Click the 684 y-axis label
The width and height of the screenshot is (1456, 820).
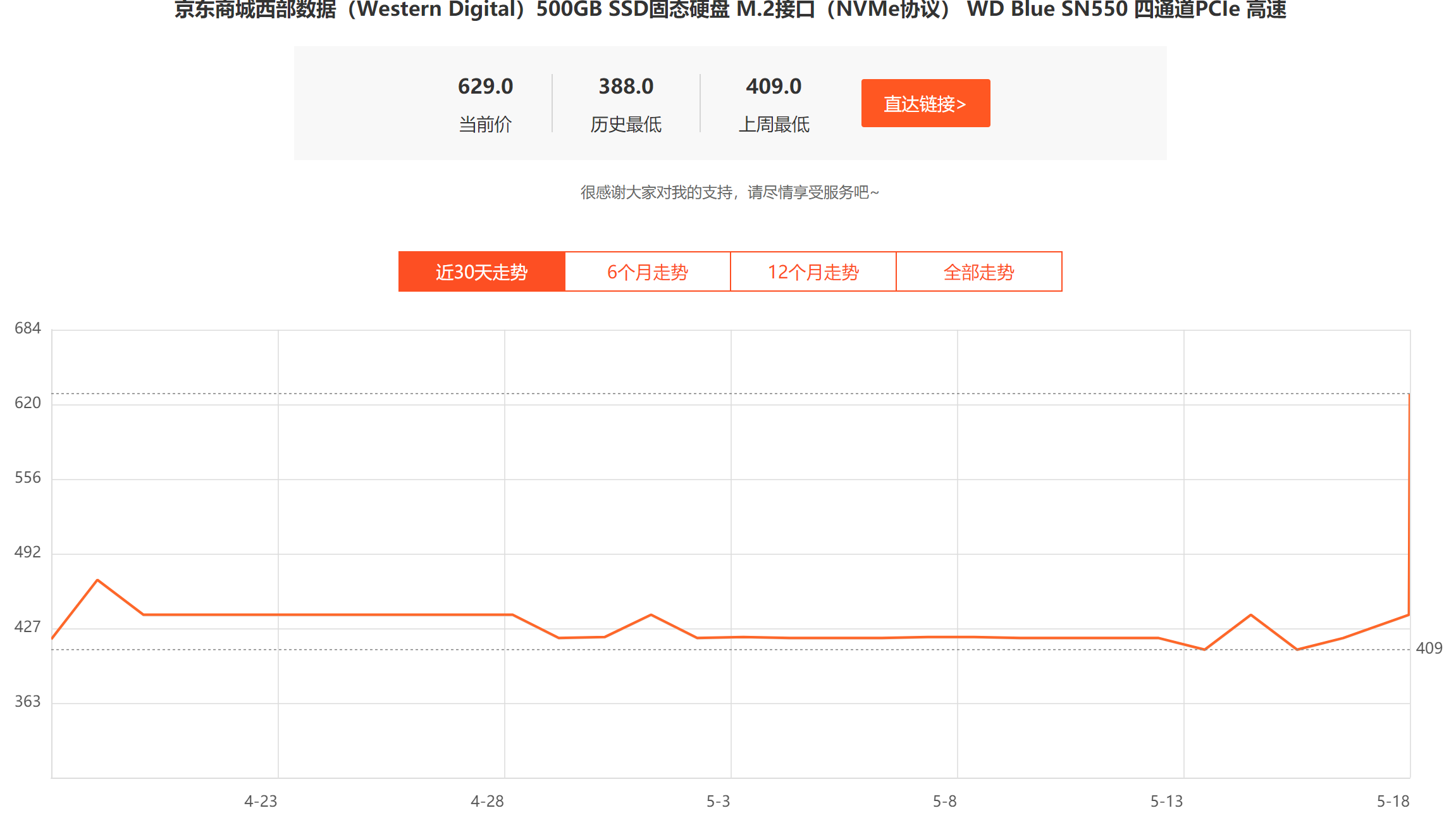[x=27, y=328]
